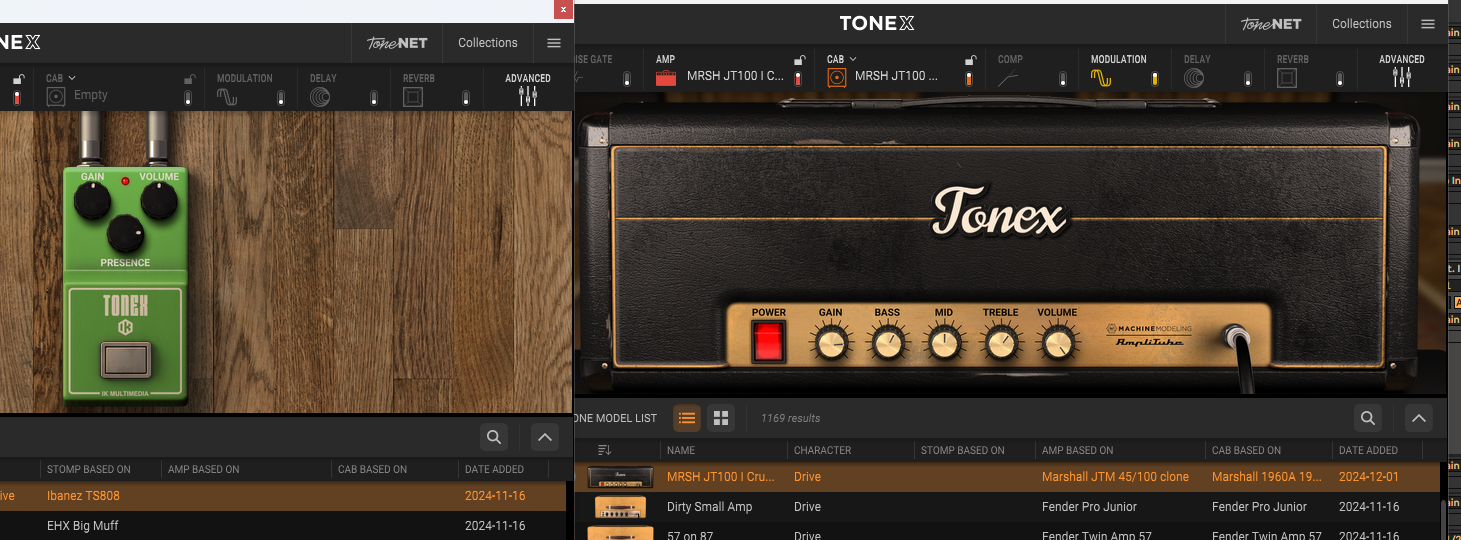
Task: Toggle DELAY on/off in the right window
Action: coord(1248,79)
